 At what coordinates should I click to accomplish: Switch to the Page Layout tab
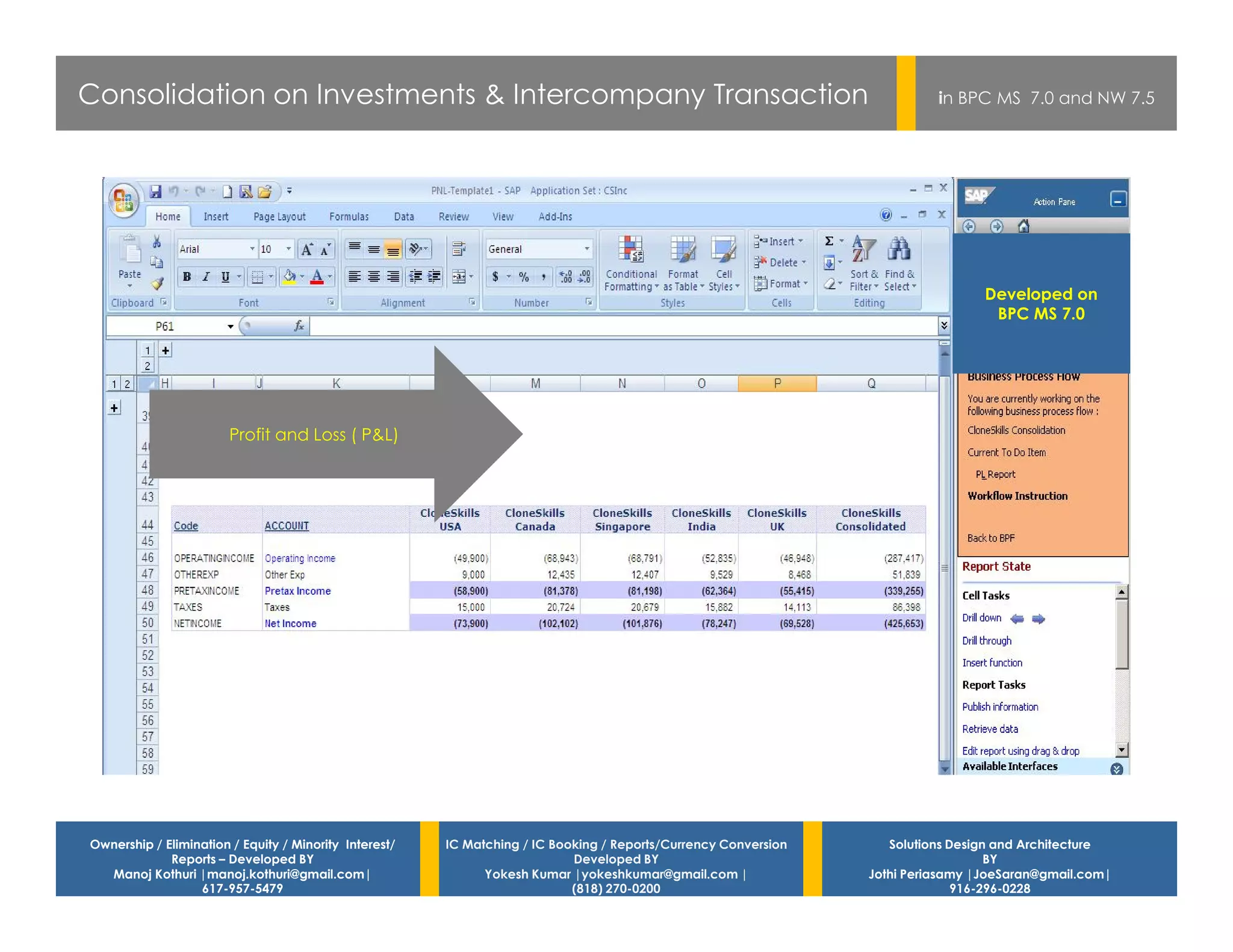279,217
